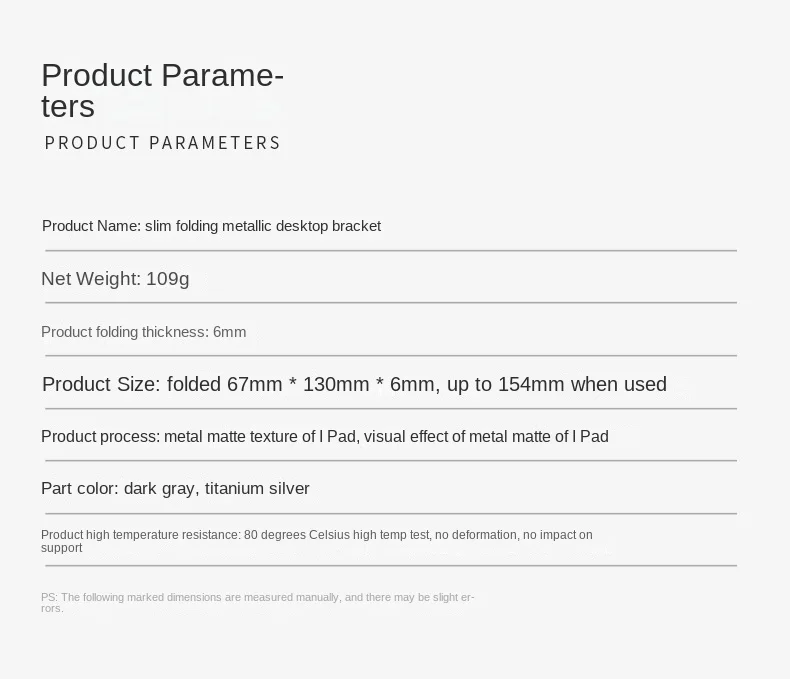Click divider line under Product Name row
790x679 pixels.
(390, 250)
